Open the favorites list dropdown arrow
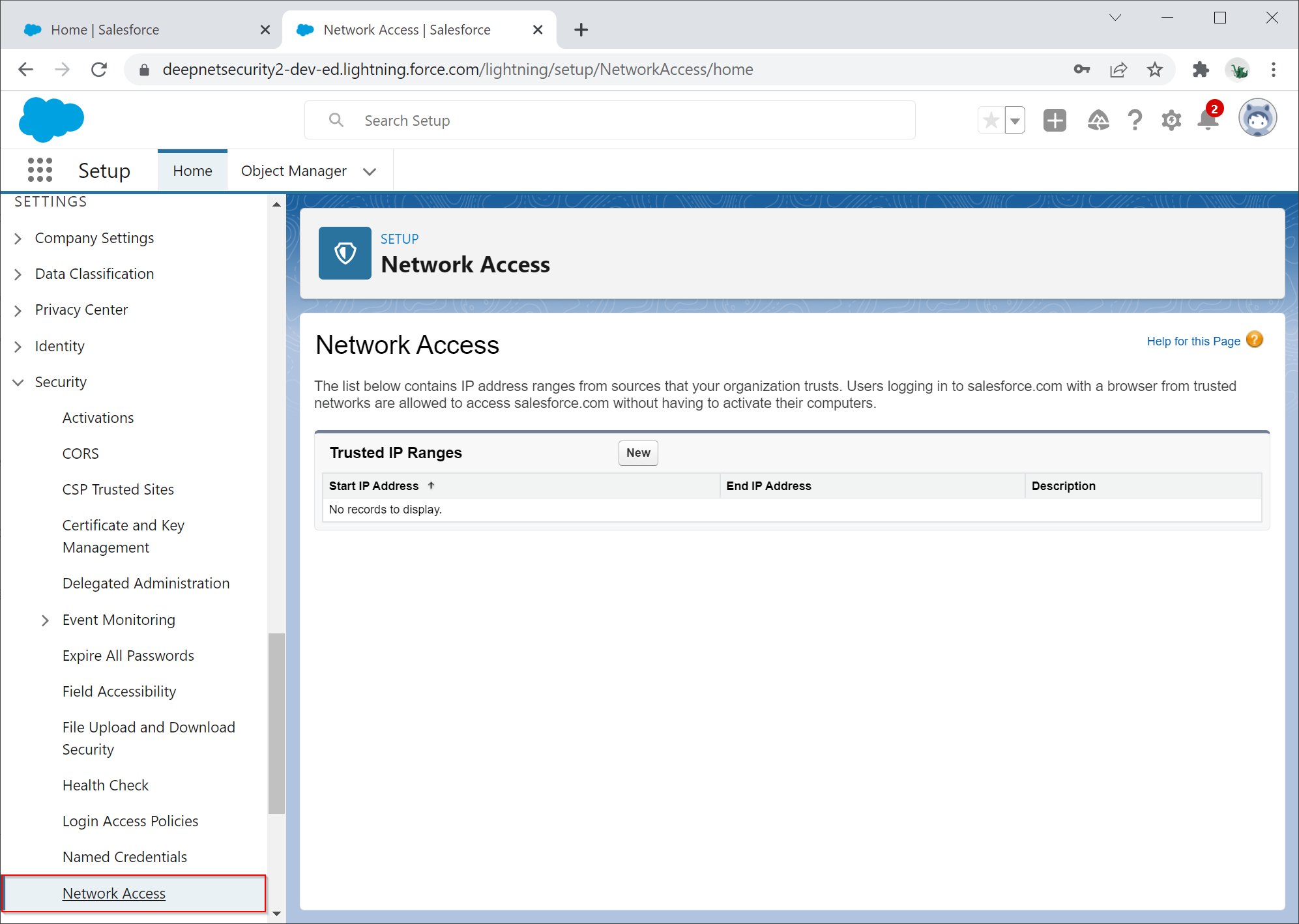 1015,121
